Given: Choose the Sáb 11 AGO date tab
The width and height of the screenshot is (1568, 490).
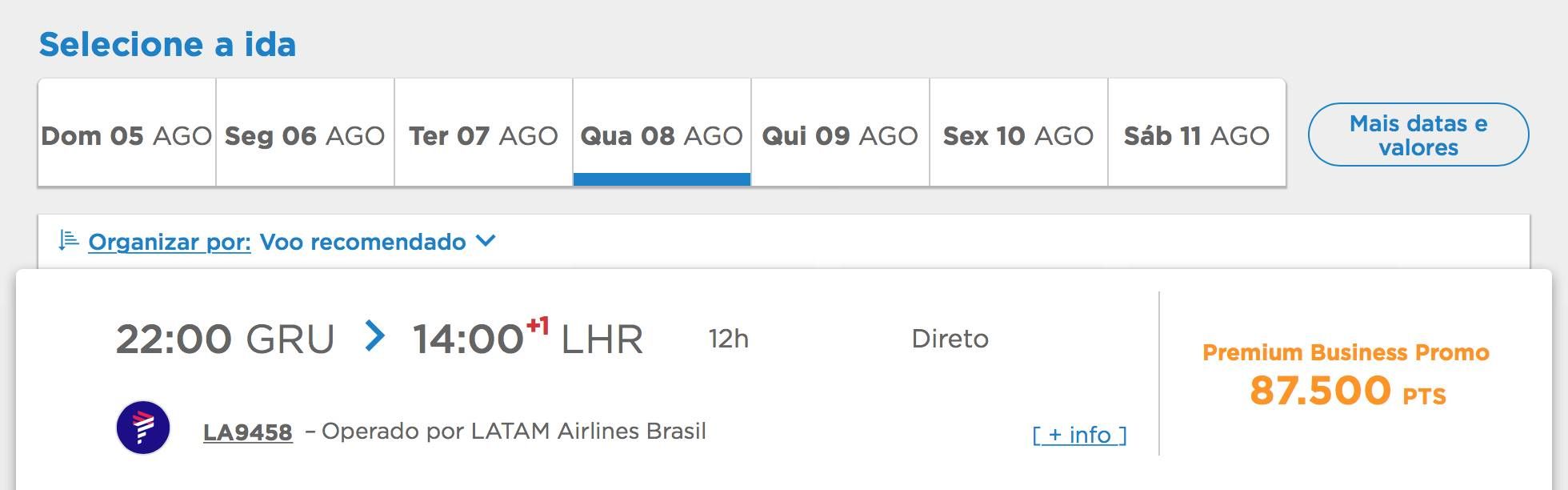Looking at the screenshot, I should [1198, 133].
